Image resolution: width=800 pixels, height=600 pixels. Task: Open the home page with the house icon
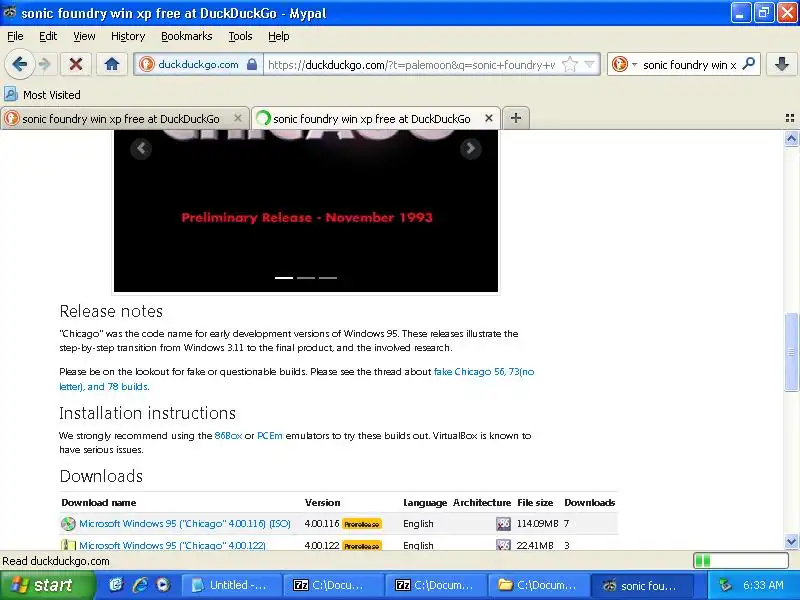(x=112, y=64)
